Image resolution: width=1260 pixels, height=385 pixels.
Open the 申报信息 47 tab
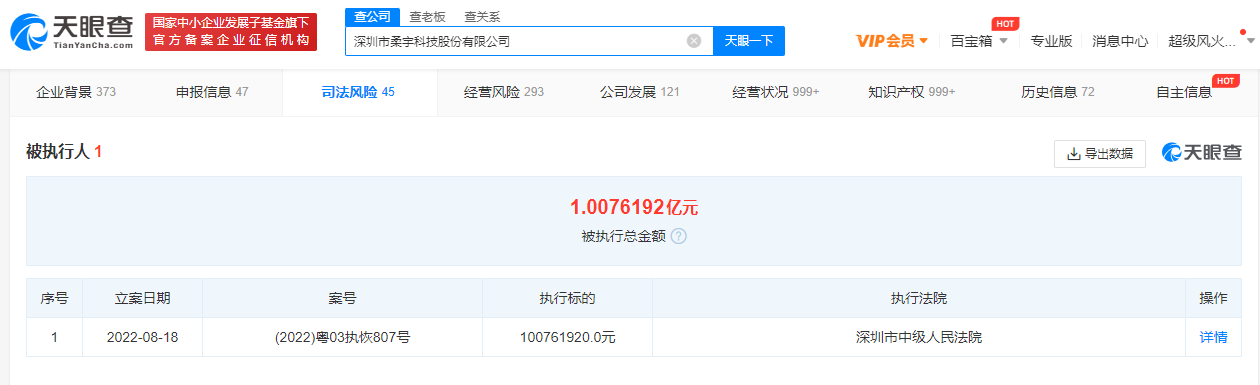[x=212, y=92]
